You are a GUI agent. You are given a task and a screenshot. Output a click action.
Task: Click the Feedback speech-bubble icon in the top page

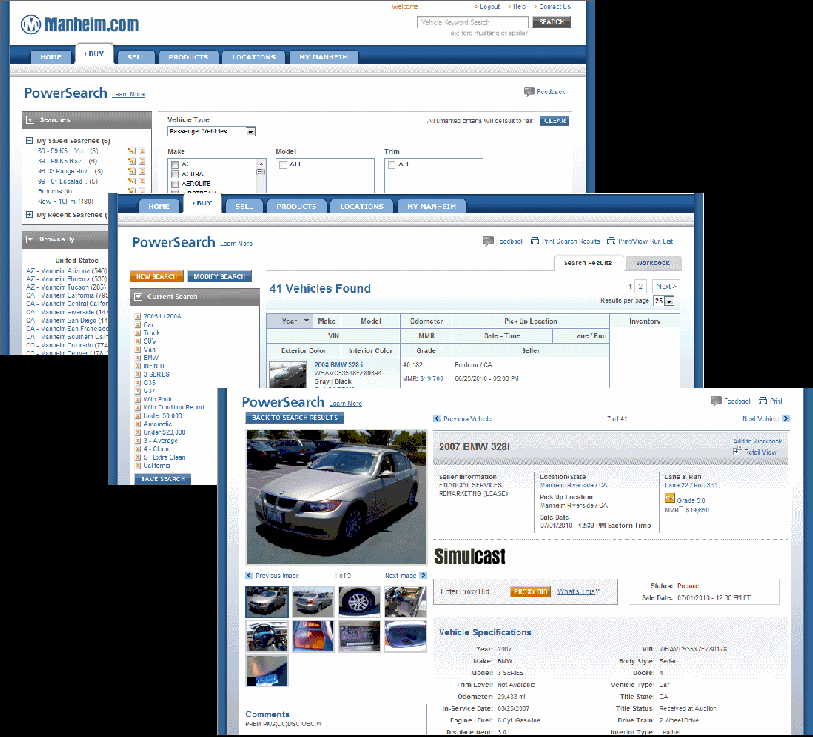coord(529,92)
